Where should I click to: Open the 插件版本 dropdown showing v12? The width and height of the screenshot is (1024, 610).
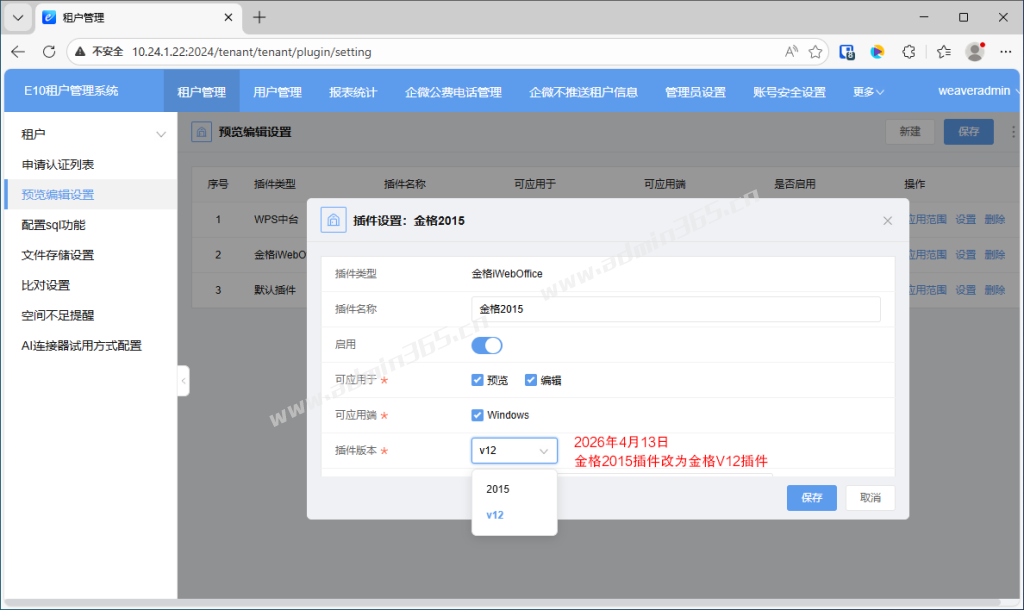coord(514,451)
